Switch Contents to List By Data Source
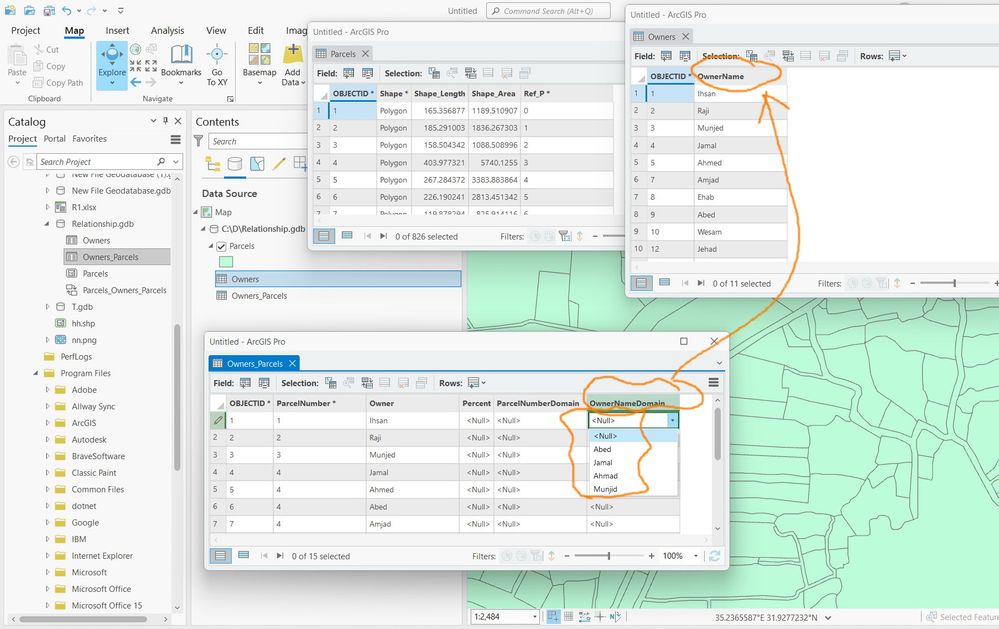The image size is (999, 629). click(234, 164)
